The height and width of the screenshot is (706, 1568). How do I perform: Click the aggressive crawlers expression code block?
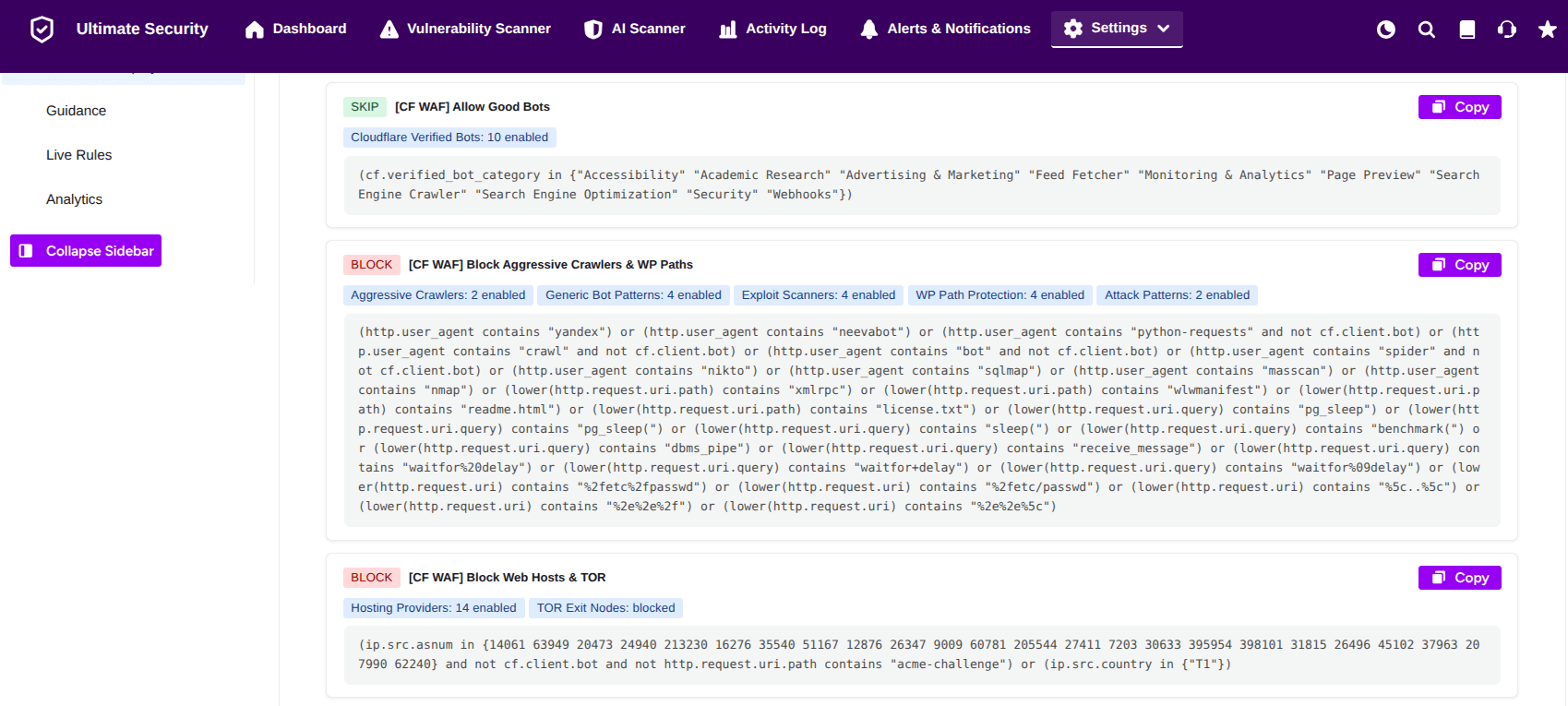[x=922, y=420]
